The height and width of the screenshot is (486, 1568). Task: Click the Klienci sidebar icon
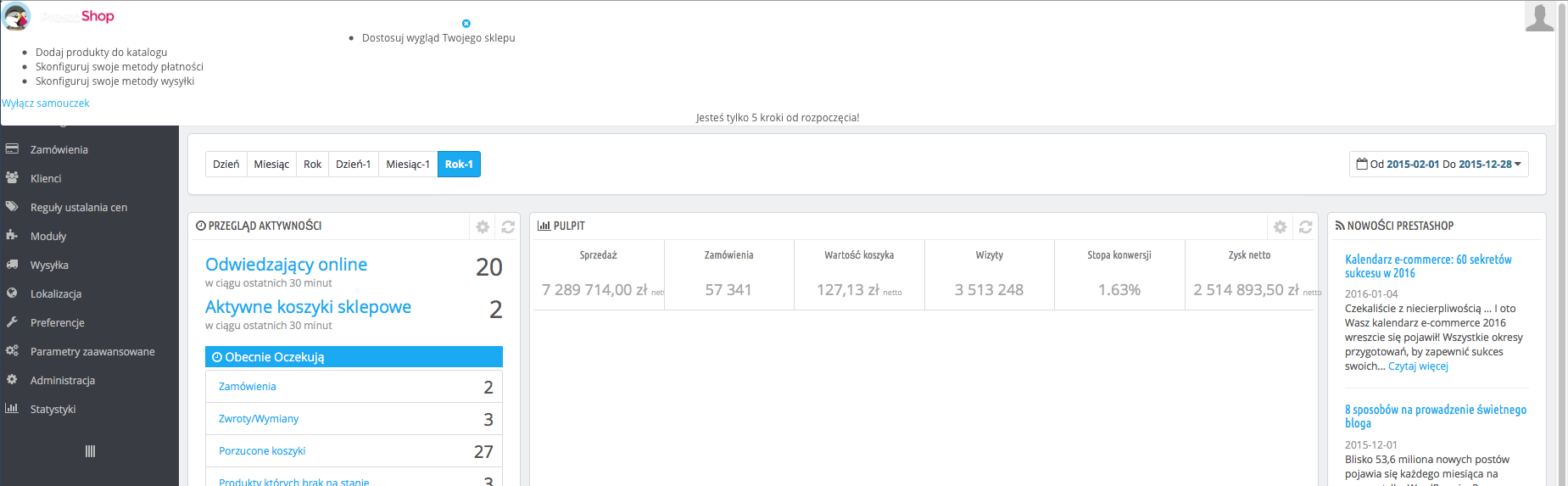click(12, 178)
